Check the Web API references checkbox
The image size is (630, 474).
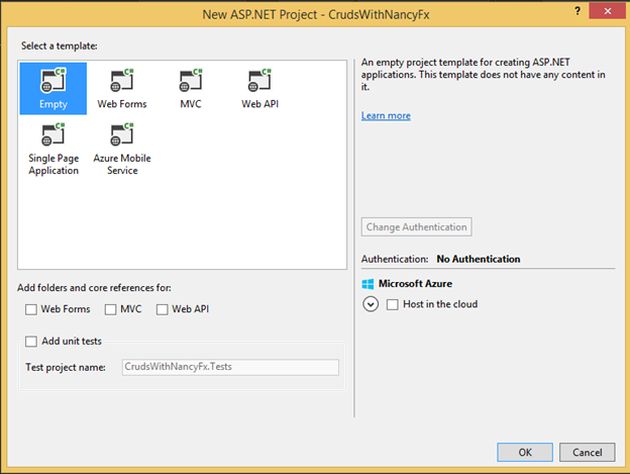point(162,309)
